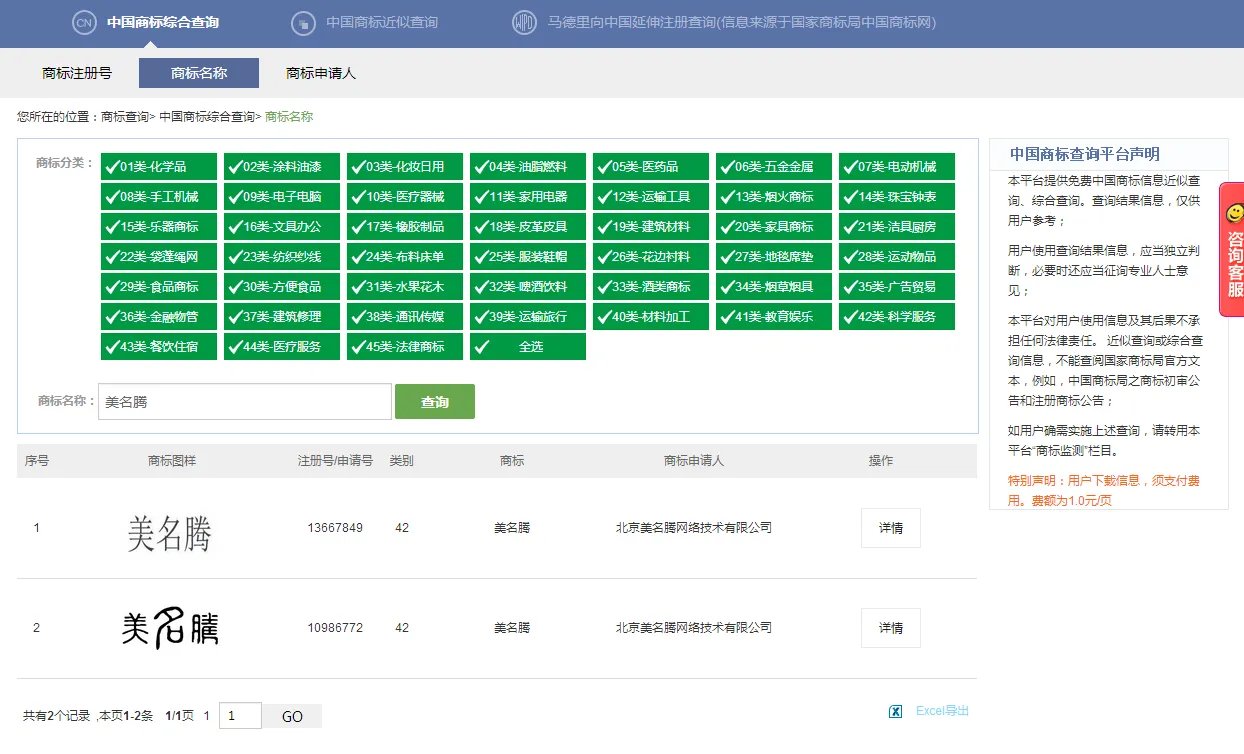Screen dimensions: 1244x754
Task: Uncheck the 01类-化学品 category
Action: [158, 165]
